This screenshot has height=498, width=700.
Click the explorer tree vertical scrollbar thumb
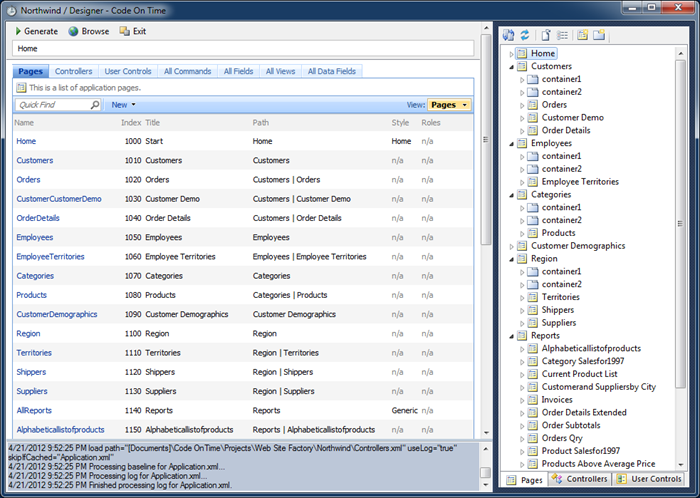(x=680, y=224)
